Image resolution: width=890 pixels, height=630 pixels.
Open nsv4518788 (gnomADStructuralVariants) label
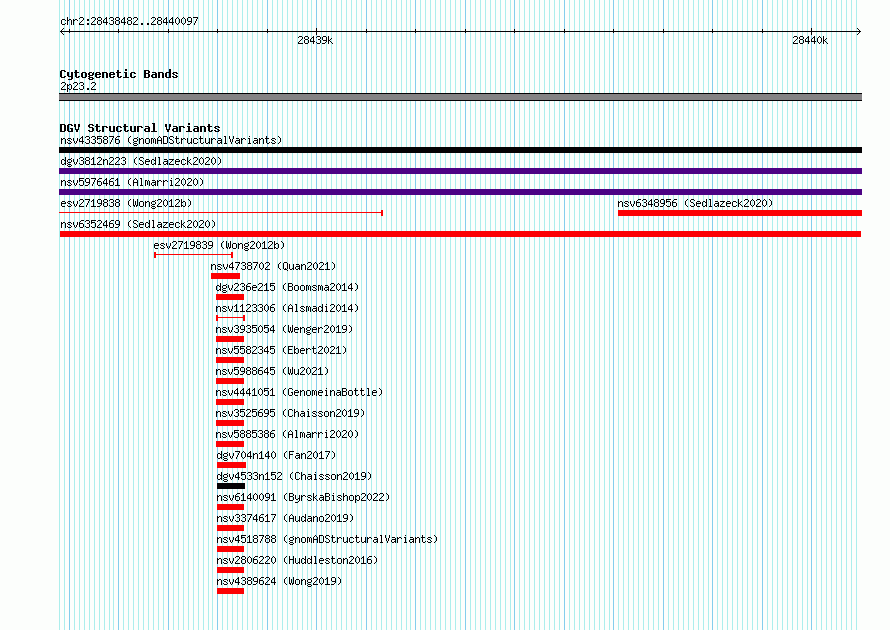pyautogui.click(x=327, y=539)
